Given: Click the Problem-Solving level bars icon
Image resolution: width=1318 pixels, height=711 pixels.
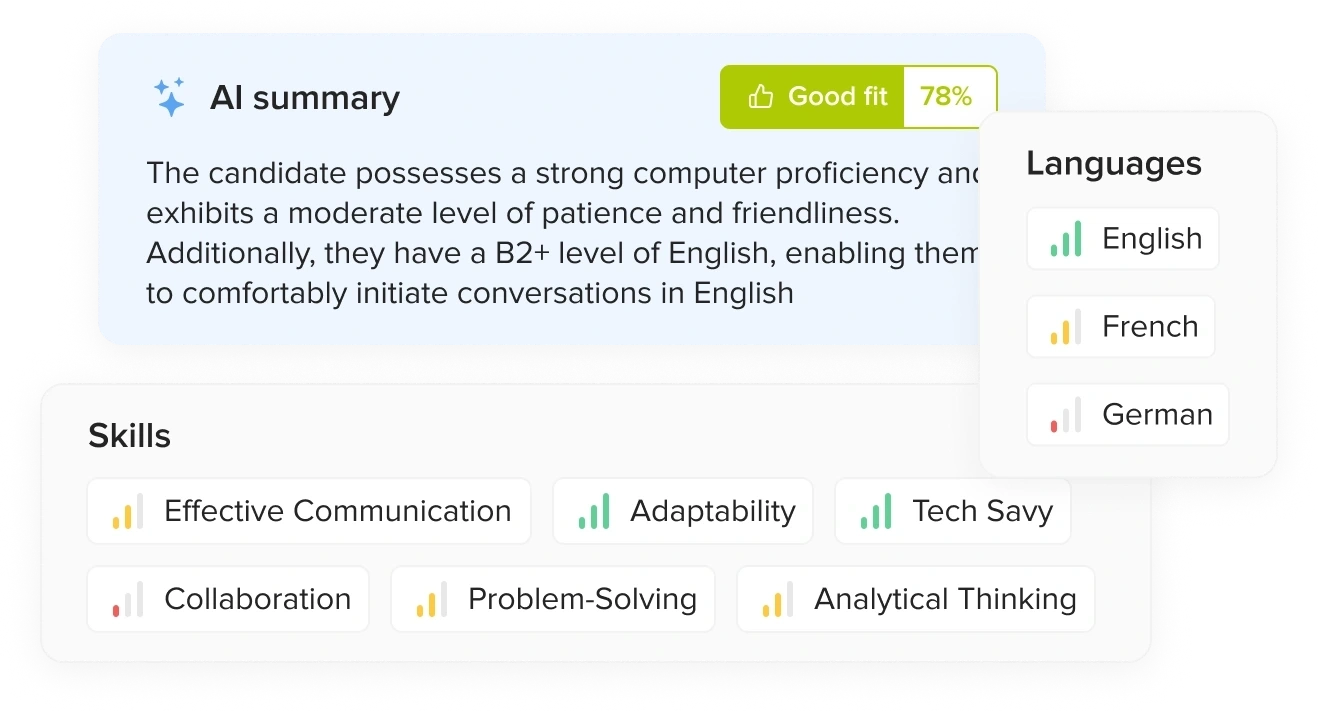Looking at the screenshot, I should [x=432, y=600].
